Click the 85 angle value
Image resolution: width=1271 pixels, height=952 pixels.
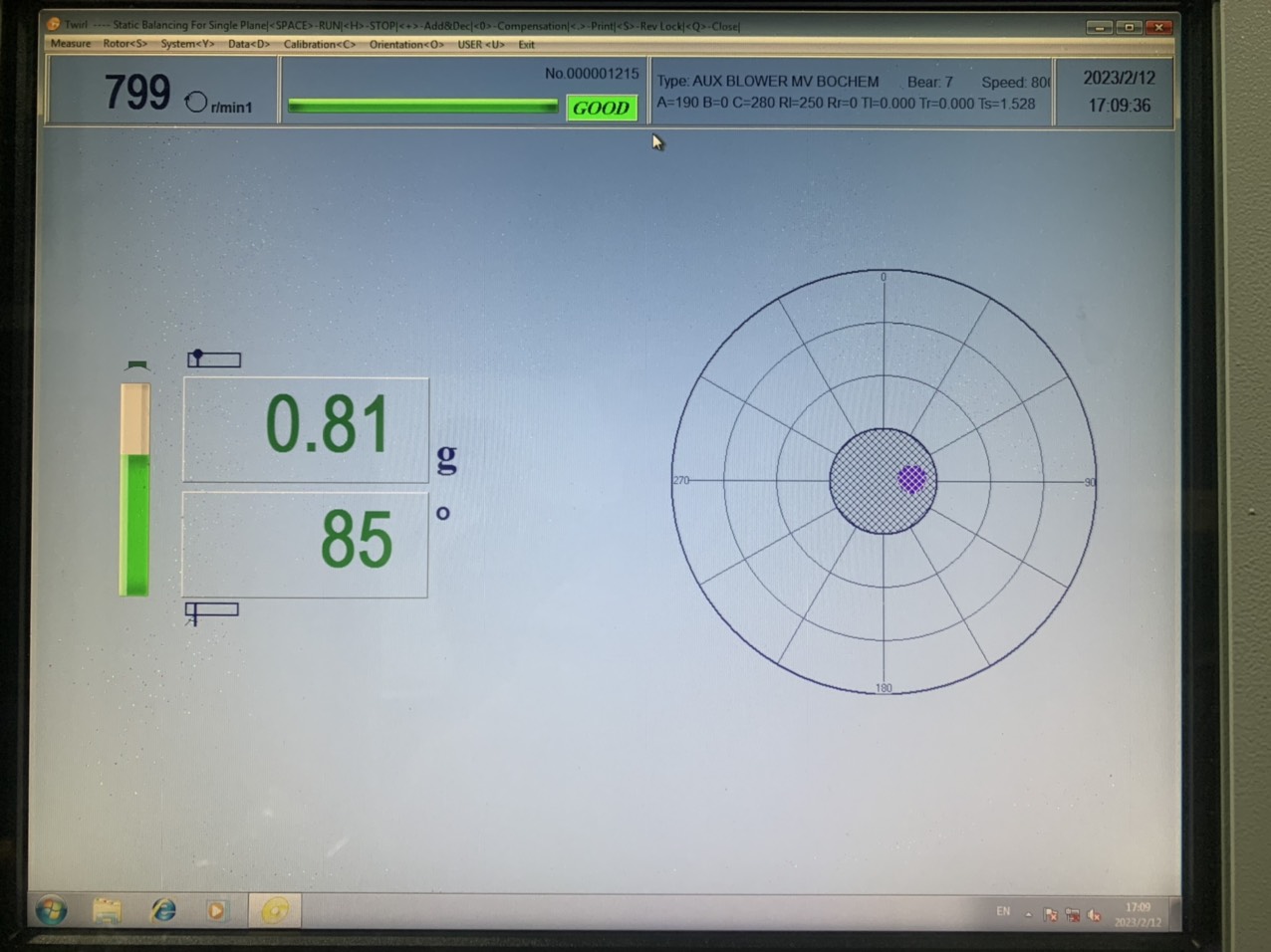[x=357, y=541]
